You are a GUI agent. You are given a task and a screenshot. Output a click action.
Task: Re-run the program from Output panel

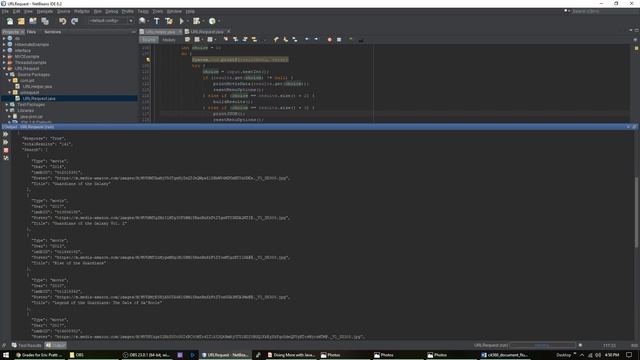[x=6, y=134]
